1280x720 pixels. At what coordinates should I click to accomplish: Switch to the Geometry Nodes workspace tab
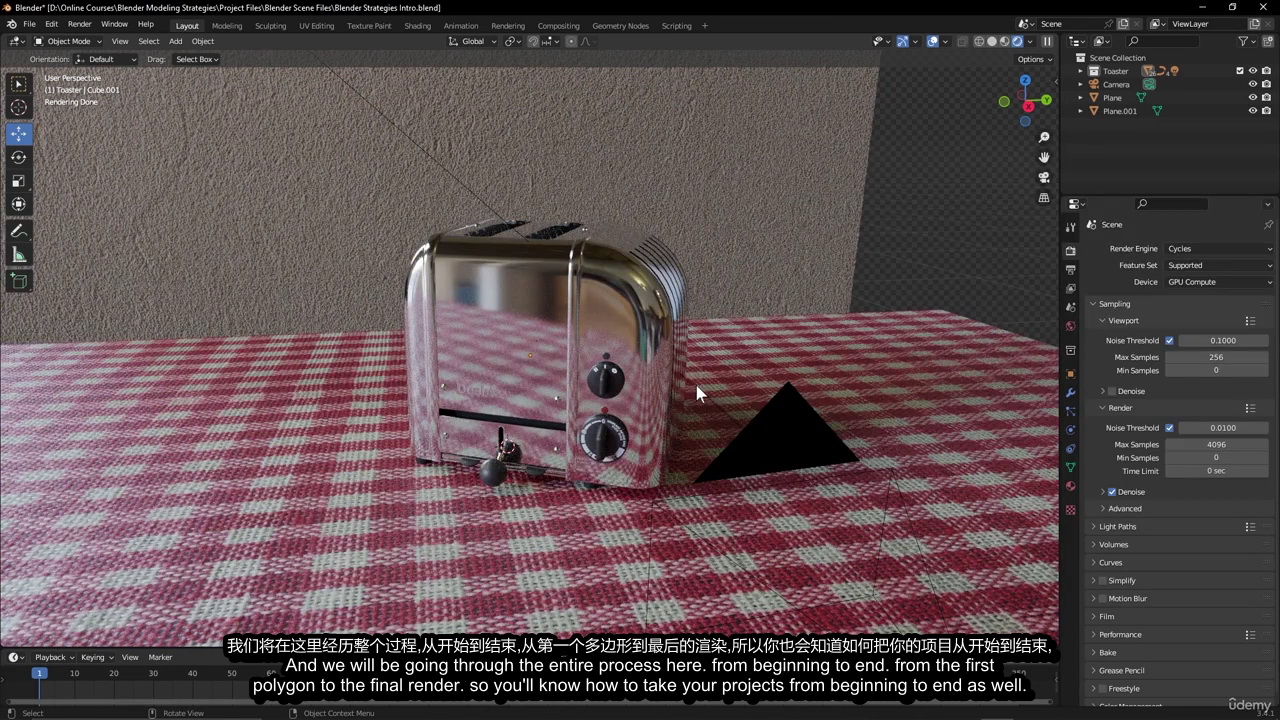[x=620, y=26]
